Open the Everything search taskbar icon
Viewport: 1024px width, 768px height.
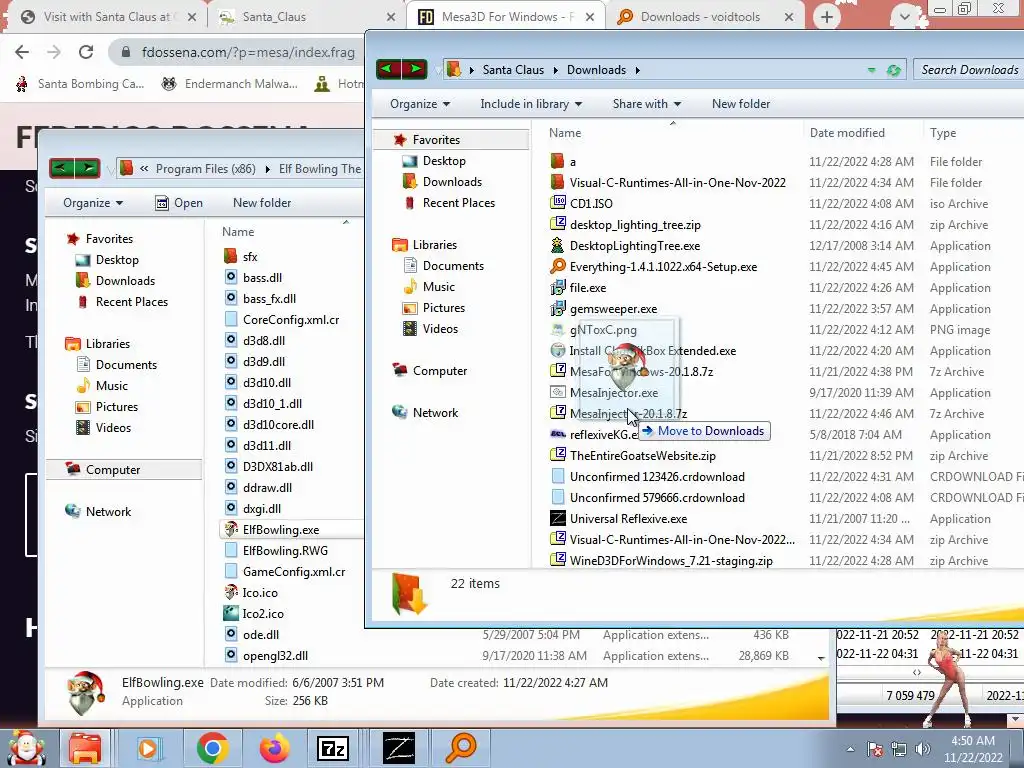460,748
